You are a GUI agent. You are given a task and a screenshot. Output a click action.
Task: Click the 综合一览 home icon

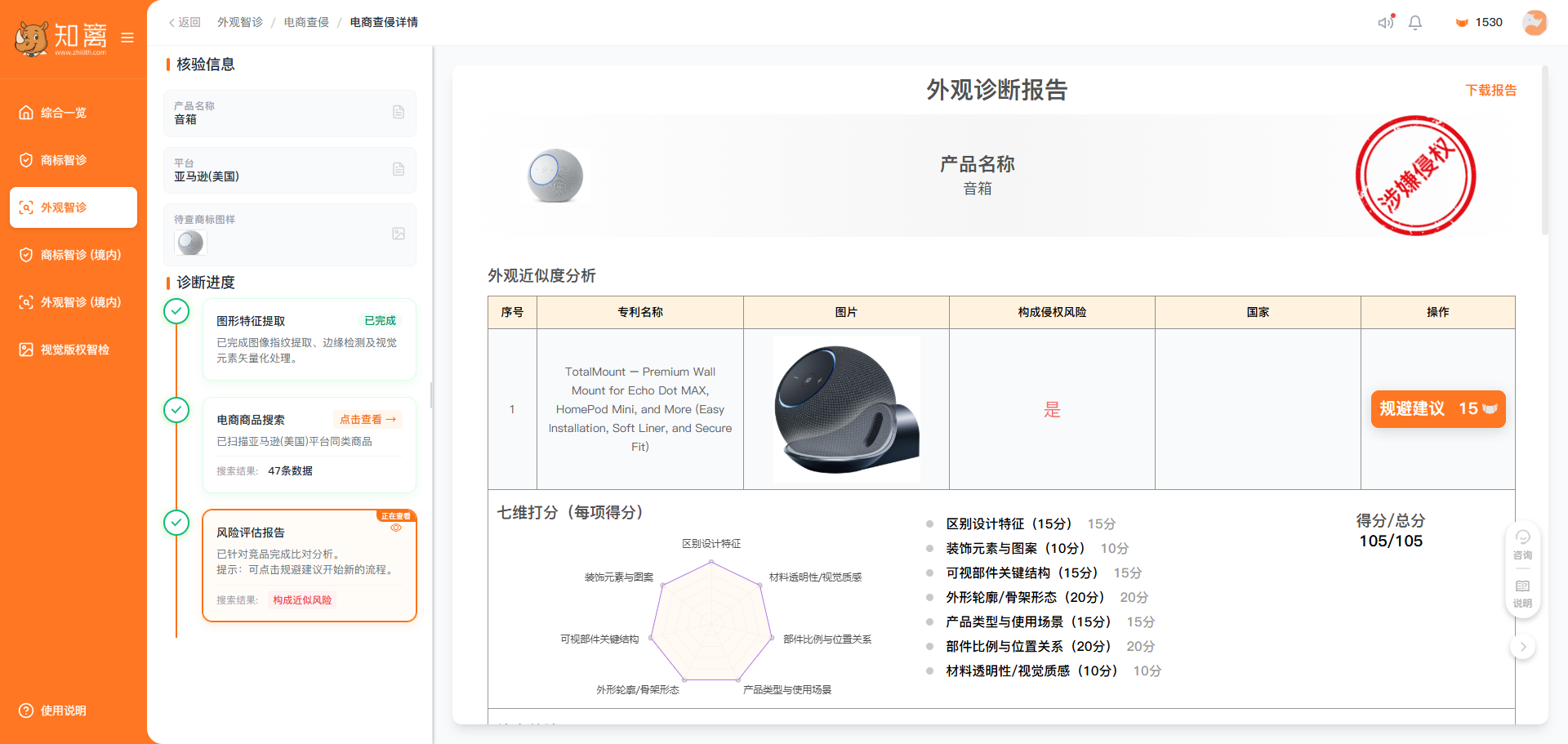point(26,113)
